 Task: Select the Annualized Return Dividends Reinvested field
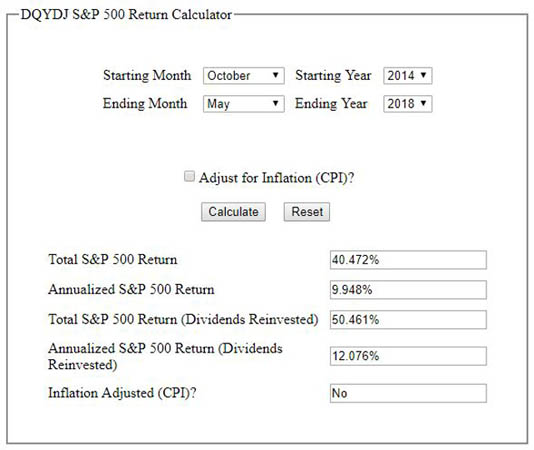click(408, 356)
